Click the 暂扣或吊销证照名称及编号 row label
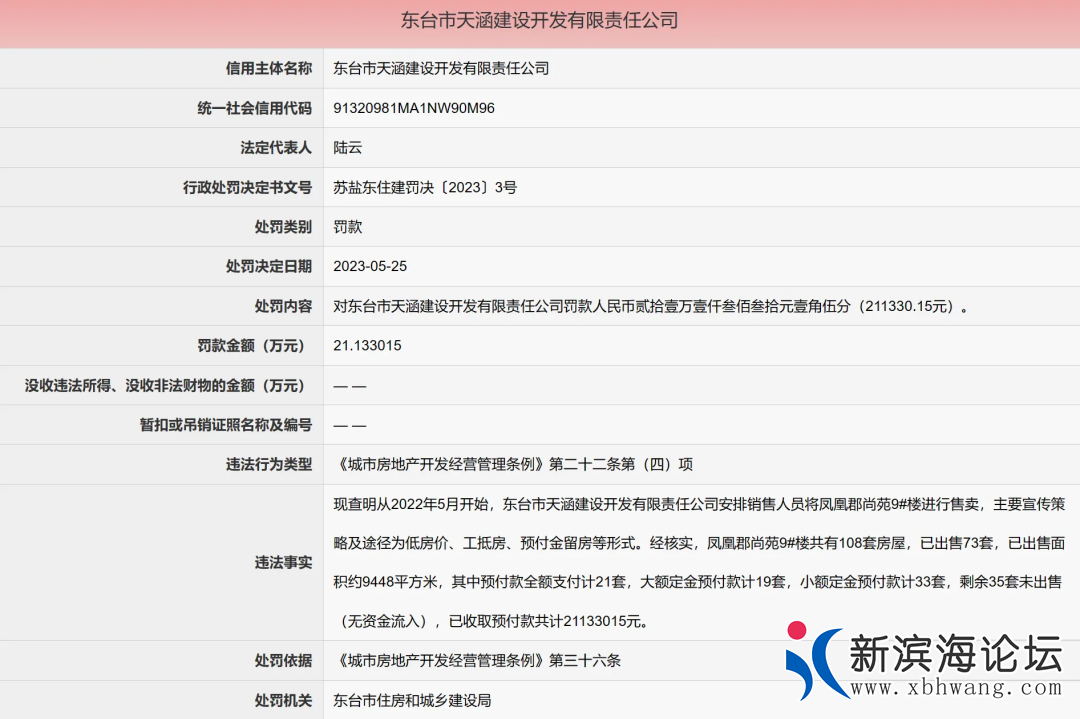Screen dimensions: 1080x719 (225, 424)
